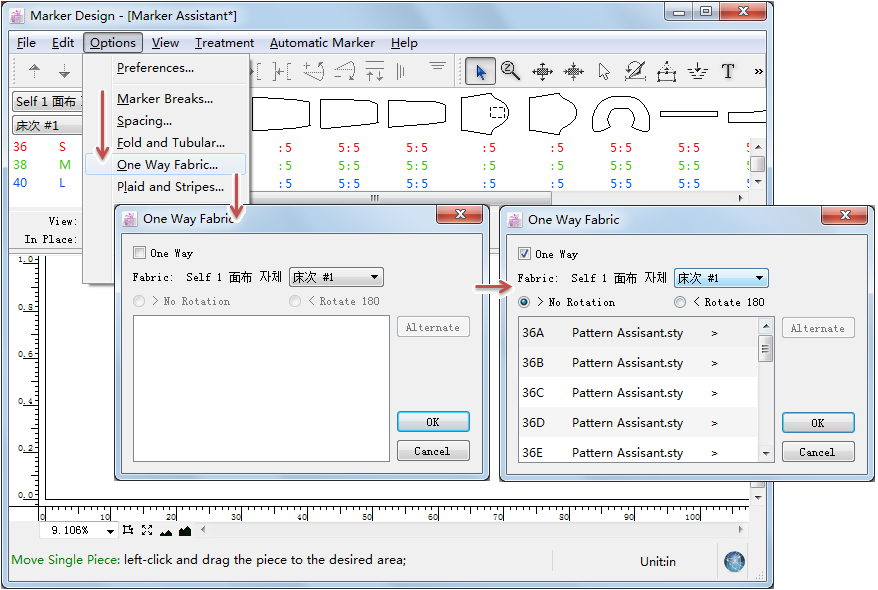Click the up arrow toolbar icon
Screen dimensions: 878x590
35,71
